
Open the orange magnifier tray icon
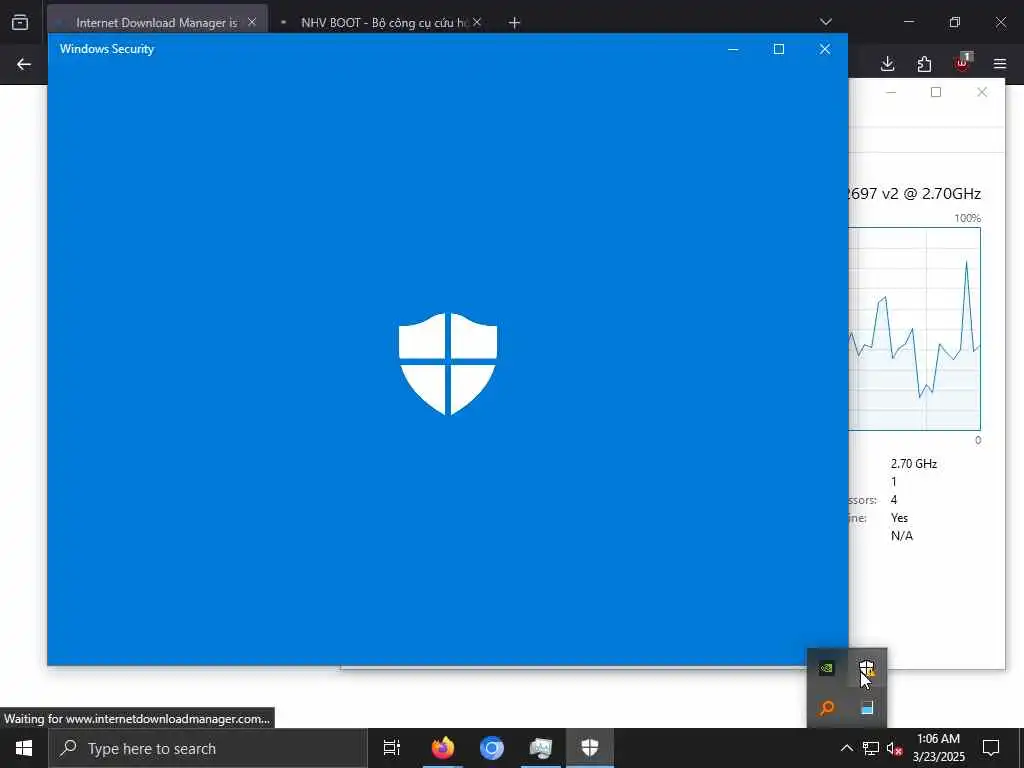click(x=827, y=708)
